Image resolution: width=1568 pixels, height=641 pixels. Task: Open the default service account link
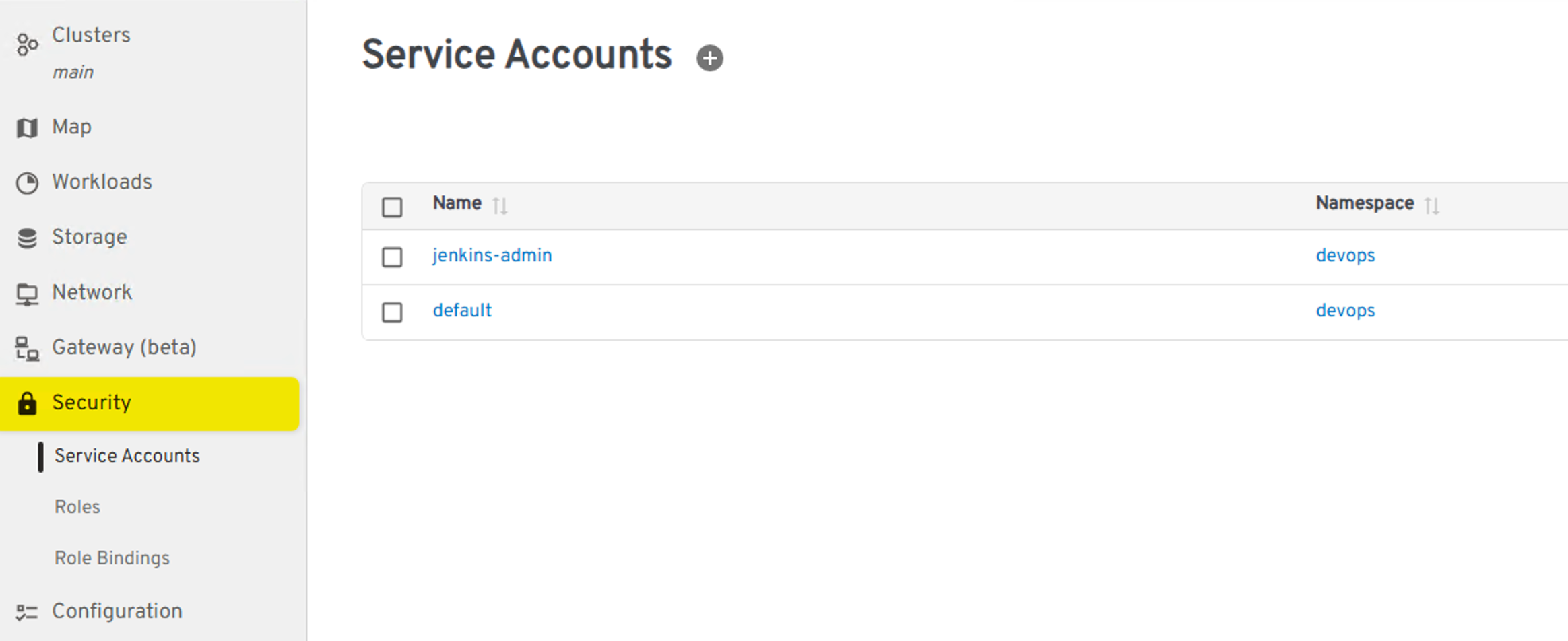point(462,310)
